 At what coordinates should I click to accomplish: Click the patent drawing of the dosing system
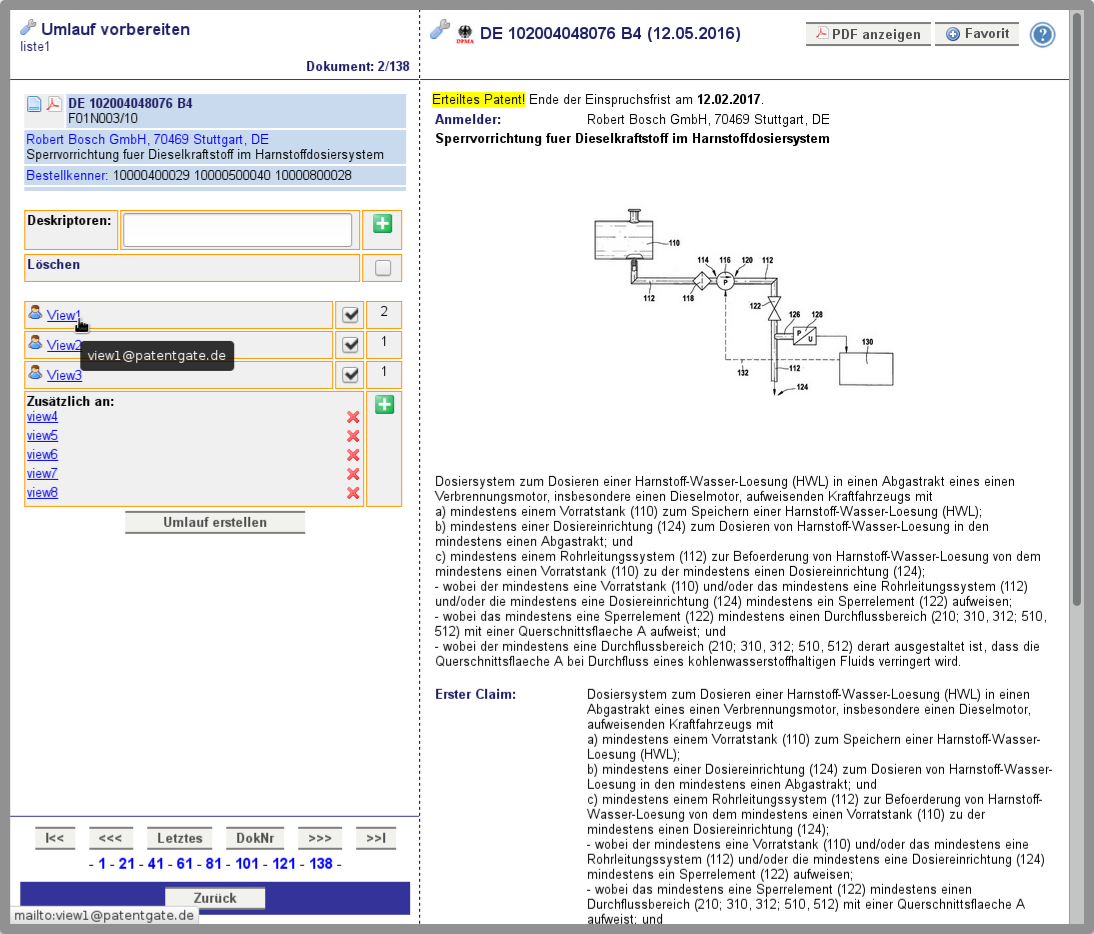coord(744,301)
